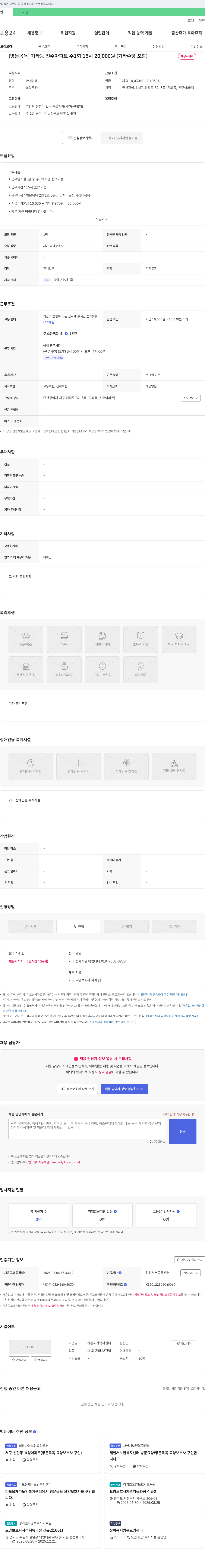Click the company LOGO thumbnail

pyautogui.click(x=30, y=1347)
